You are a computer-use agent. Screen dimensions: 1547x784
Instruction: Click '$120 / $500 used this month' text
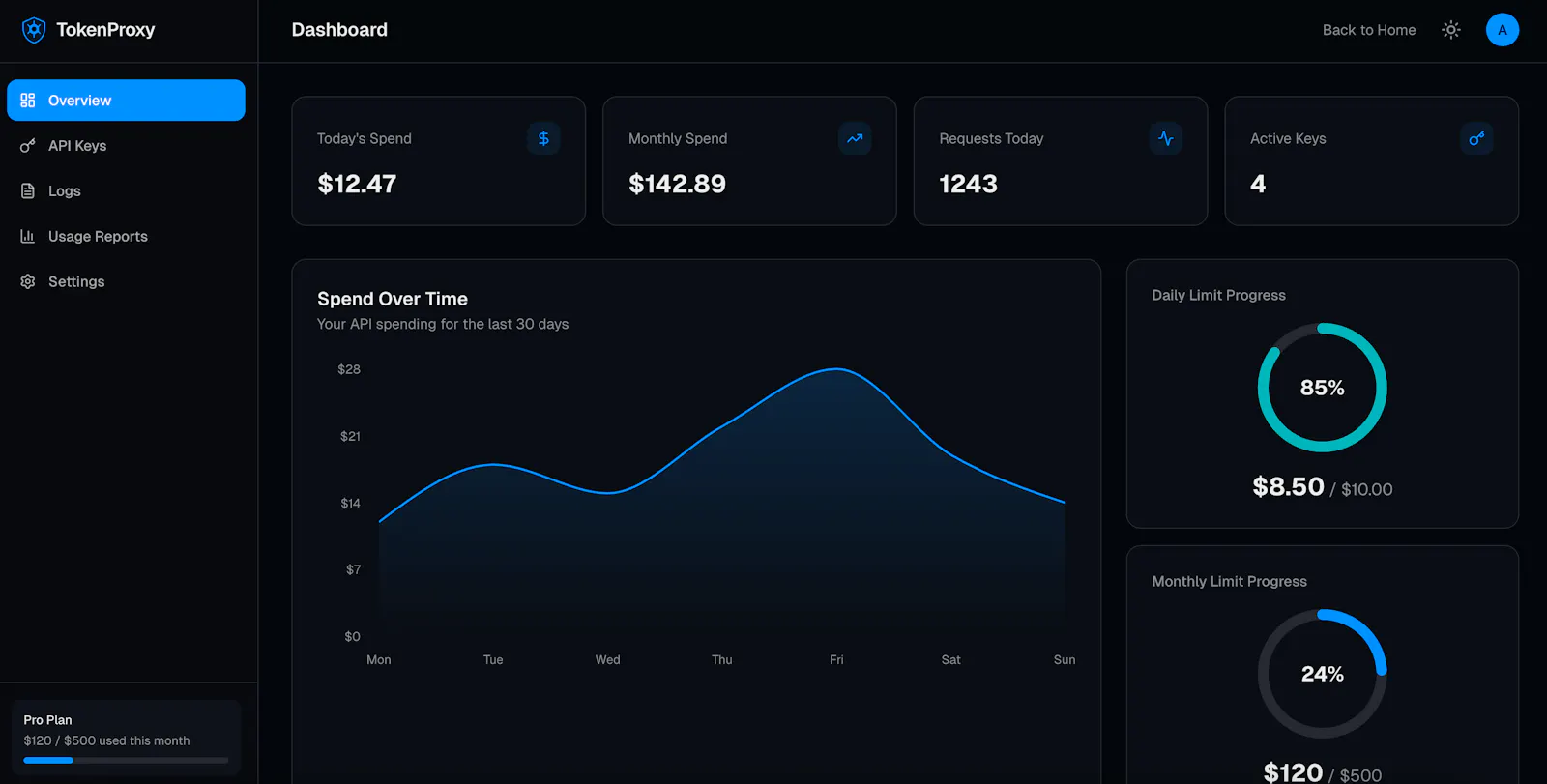(106, 740)
